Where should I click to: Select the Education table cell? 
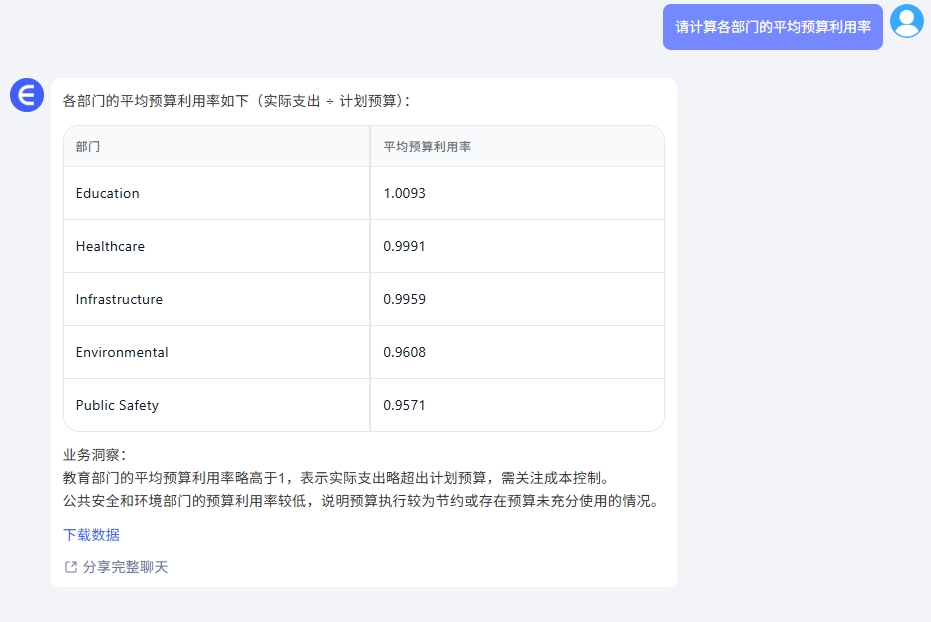[x=217, y=193]
